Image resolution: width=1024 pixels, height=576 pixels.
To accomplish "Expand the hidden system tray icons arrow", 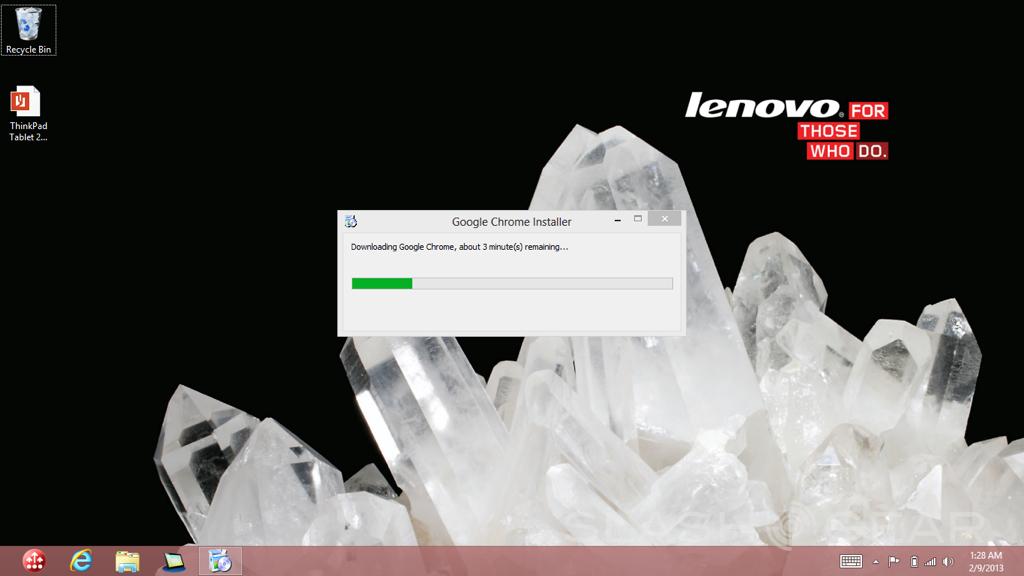I will [x=877, y=561].
